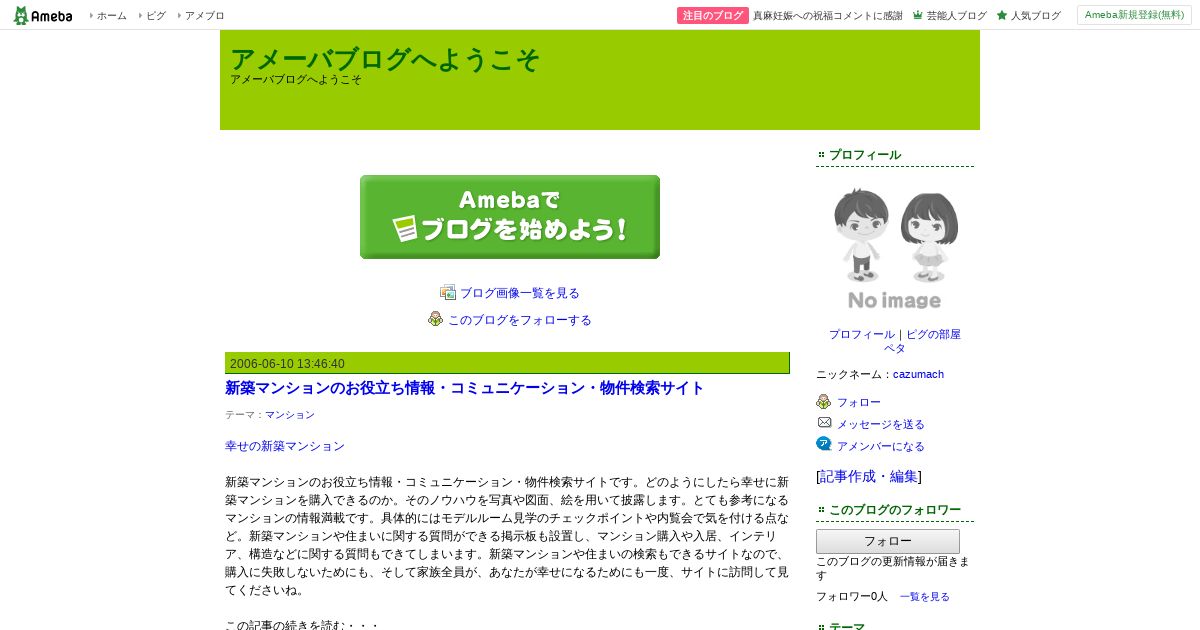The height and width of the screenshot is (630, 1200).
Task: Open nickname cazumach link
Action: click(x=918, y=374)
